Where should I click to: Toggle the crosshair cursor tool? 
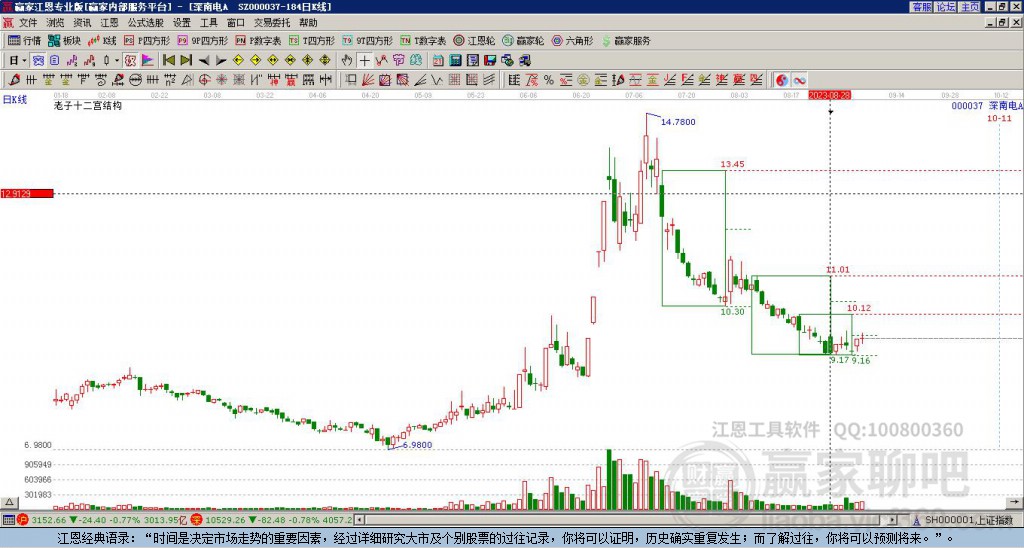364,60
